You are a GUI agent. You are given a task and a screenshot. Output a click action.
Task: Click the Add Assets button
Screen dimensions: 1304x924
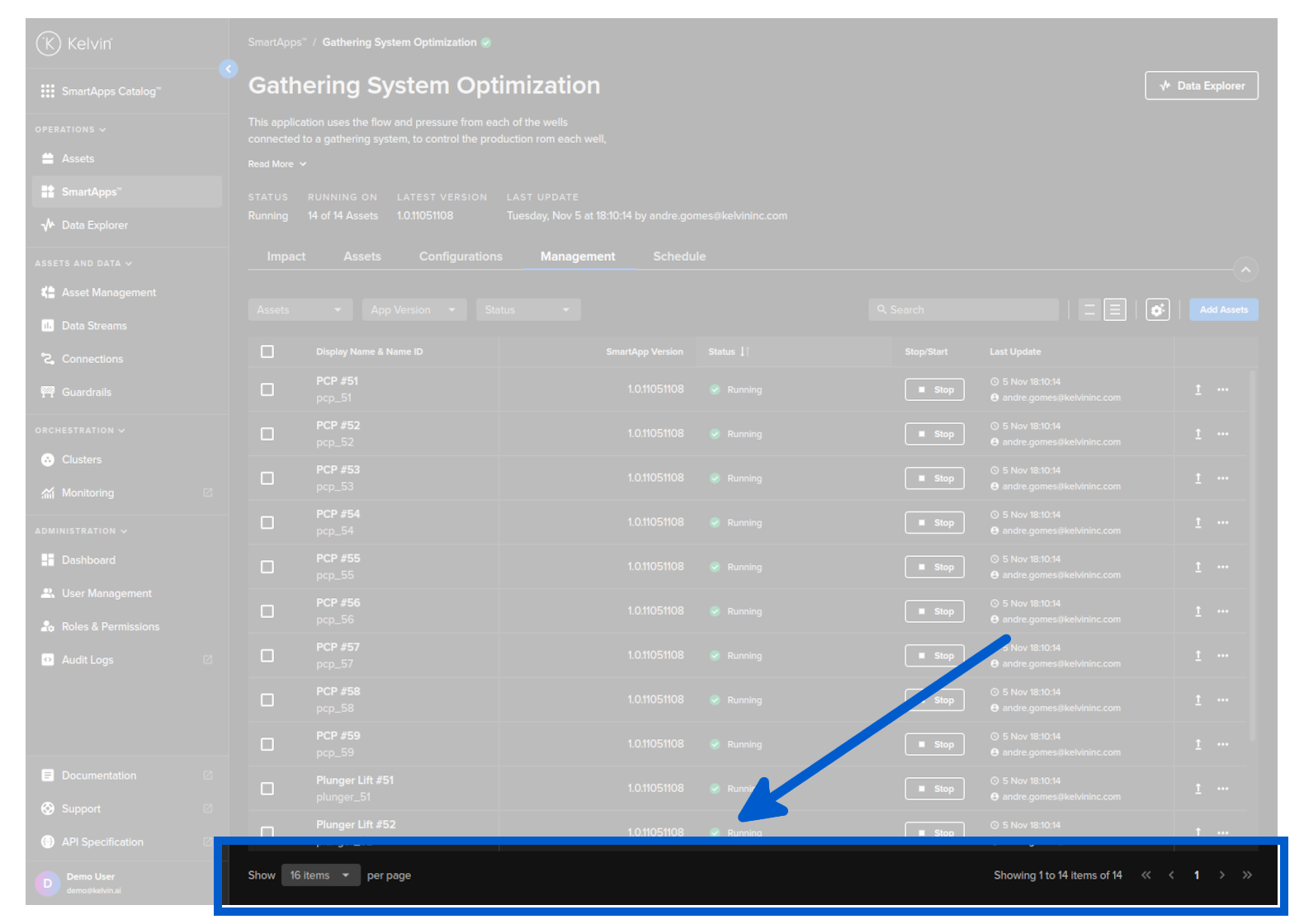[x=1223, y=310]
